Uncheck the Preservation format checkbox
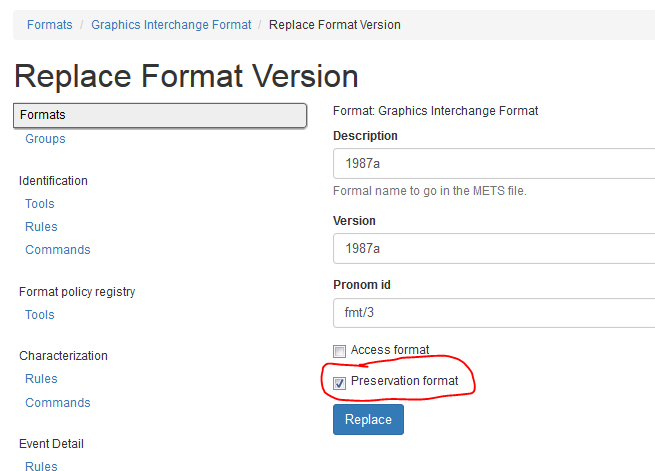Image resolution: width=655 pixels, height=471 pixels. click(x=340, y=382)
